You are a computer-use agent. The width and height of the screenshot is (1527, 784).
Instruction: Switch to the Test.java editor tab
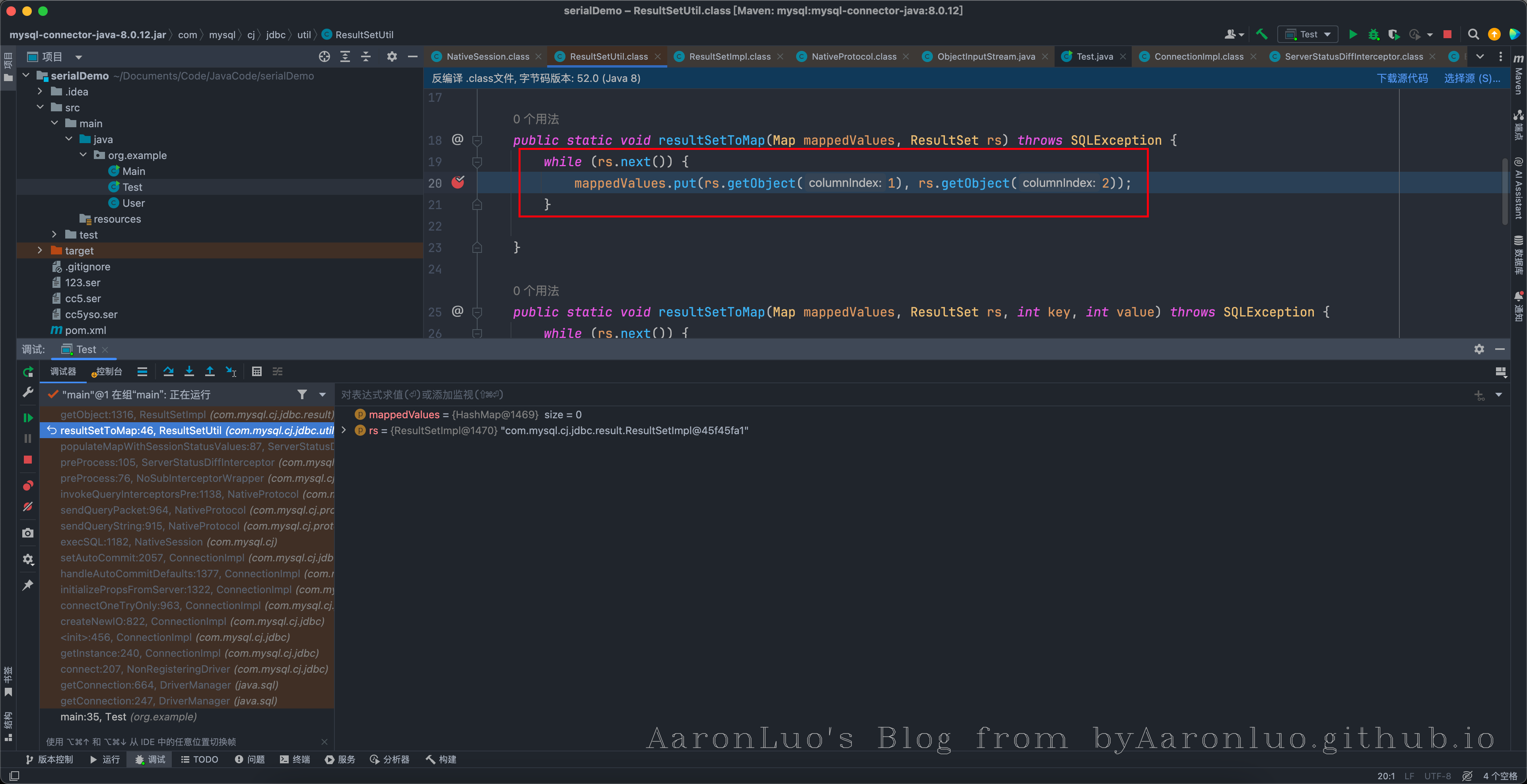coord(1094,56)
